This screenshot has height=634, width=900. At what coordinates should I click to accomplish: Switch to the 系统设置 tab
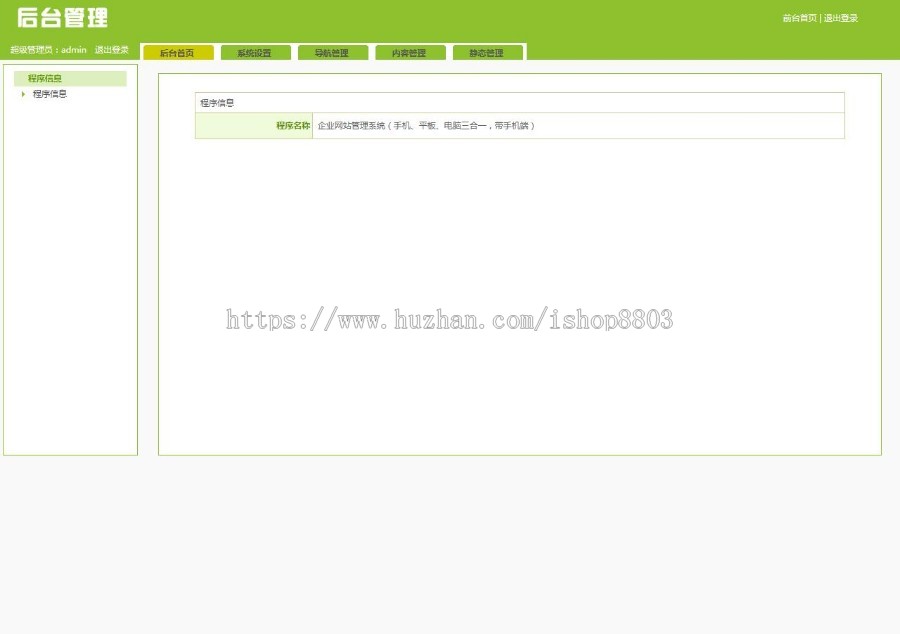pyautogui.click(x=255, y=53)
